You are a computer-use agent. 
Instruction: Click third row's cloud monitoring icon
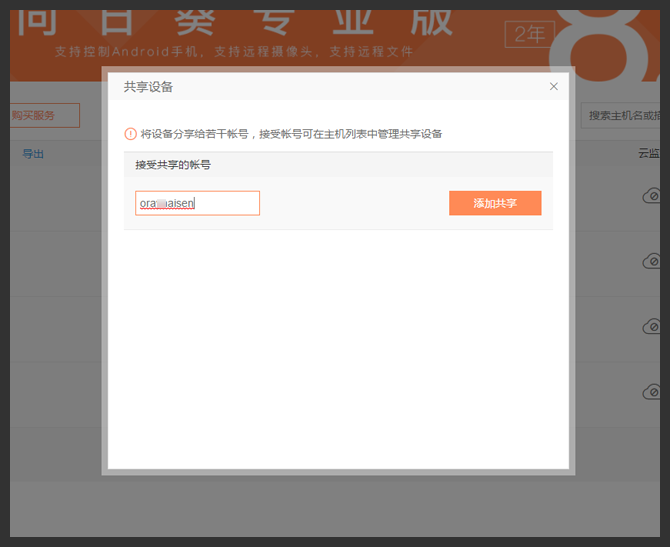click(x=651, y=326)
